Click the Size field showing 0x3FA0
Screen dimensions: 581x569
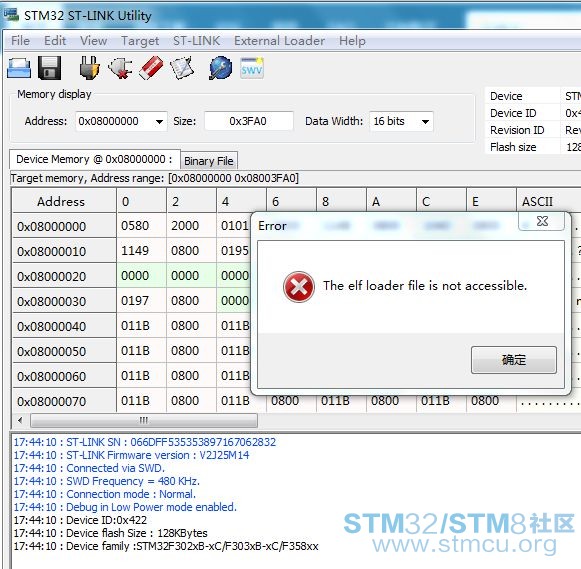pyautogui.click(x=249, y=122)
